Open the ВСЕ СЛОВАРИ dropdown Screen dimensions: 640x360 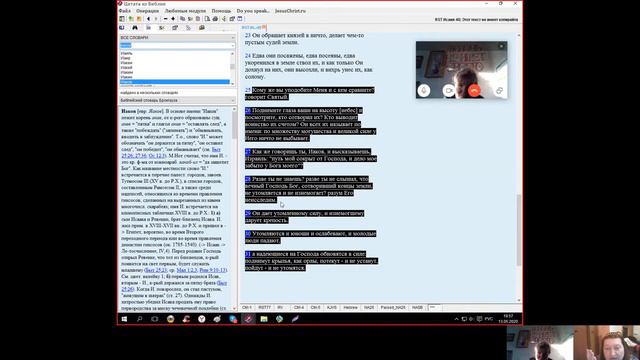click(x=177, y=38)
